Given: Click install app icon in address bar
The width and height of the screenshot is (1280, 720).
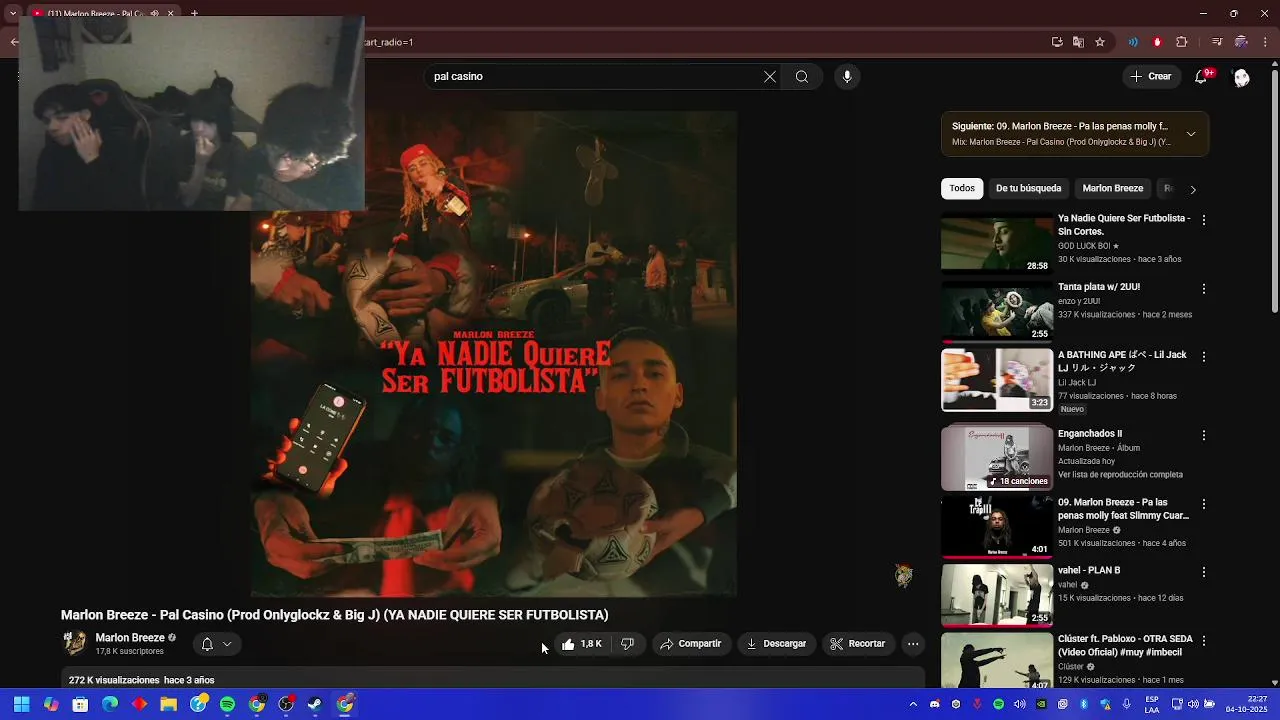Looking at the screenshot, I should (x=1057, y=42).
